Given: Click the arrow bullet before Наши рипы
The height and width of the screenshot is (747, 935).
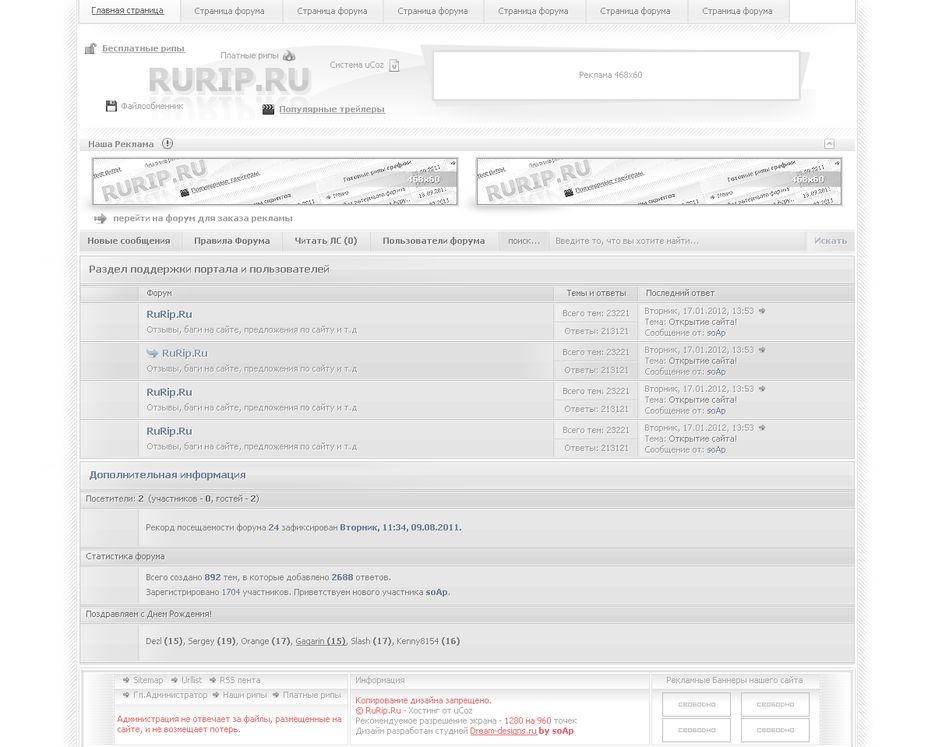Looking at the screenshot, I should (216, 695).
